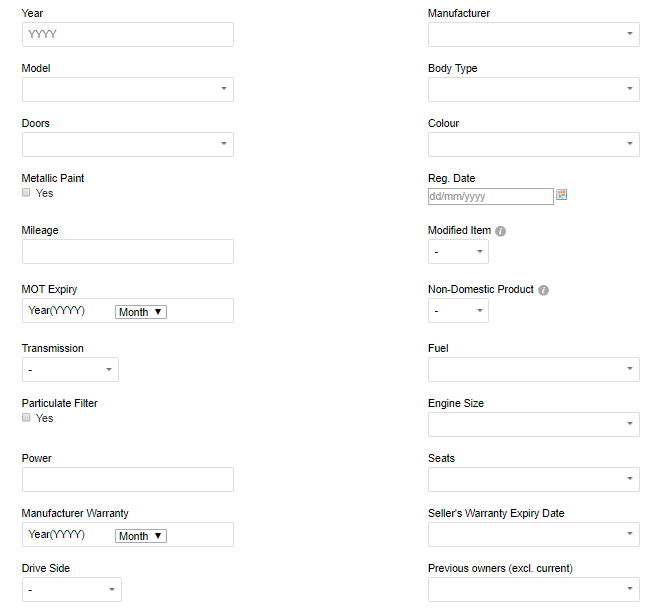Tick the Metallic Paint Yes checkbox
This screenshot has width=659, height=613.
(26, 192)
